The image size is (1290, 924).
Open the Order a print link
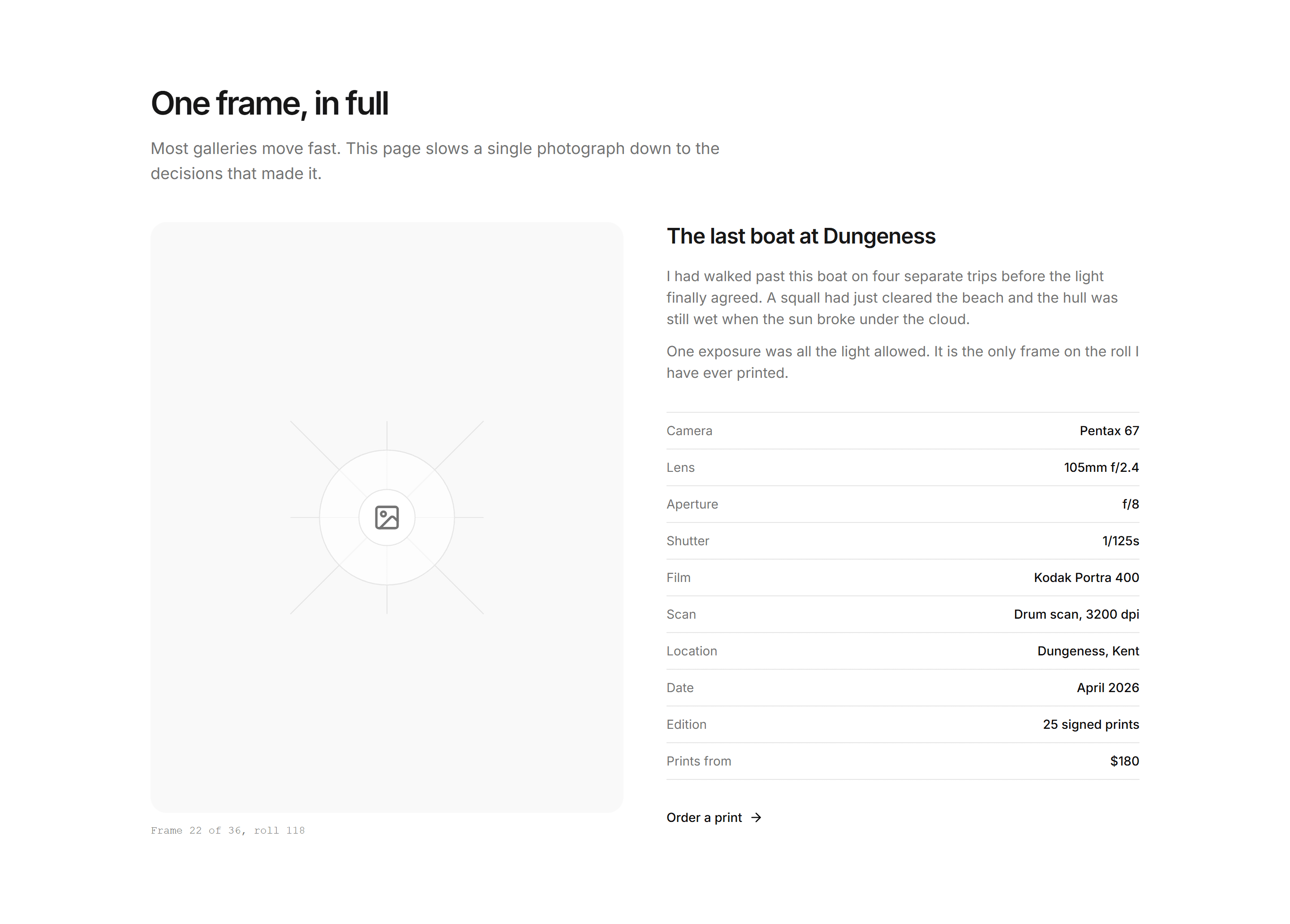click(x=714, y=817)
